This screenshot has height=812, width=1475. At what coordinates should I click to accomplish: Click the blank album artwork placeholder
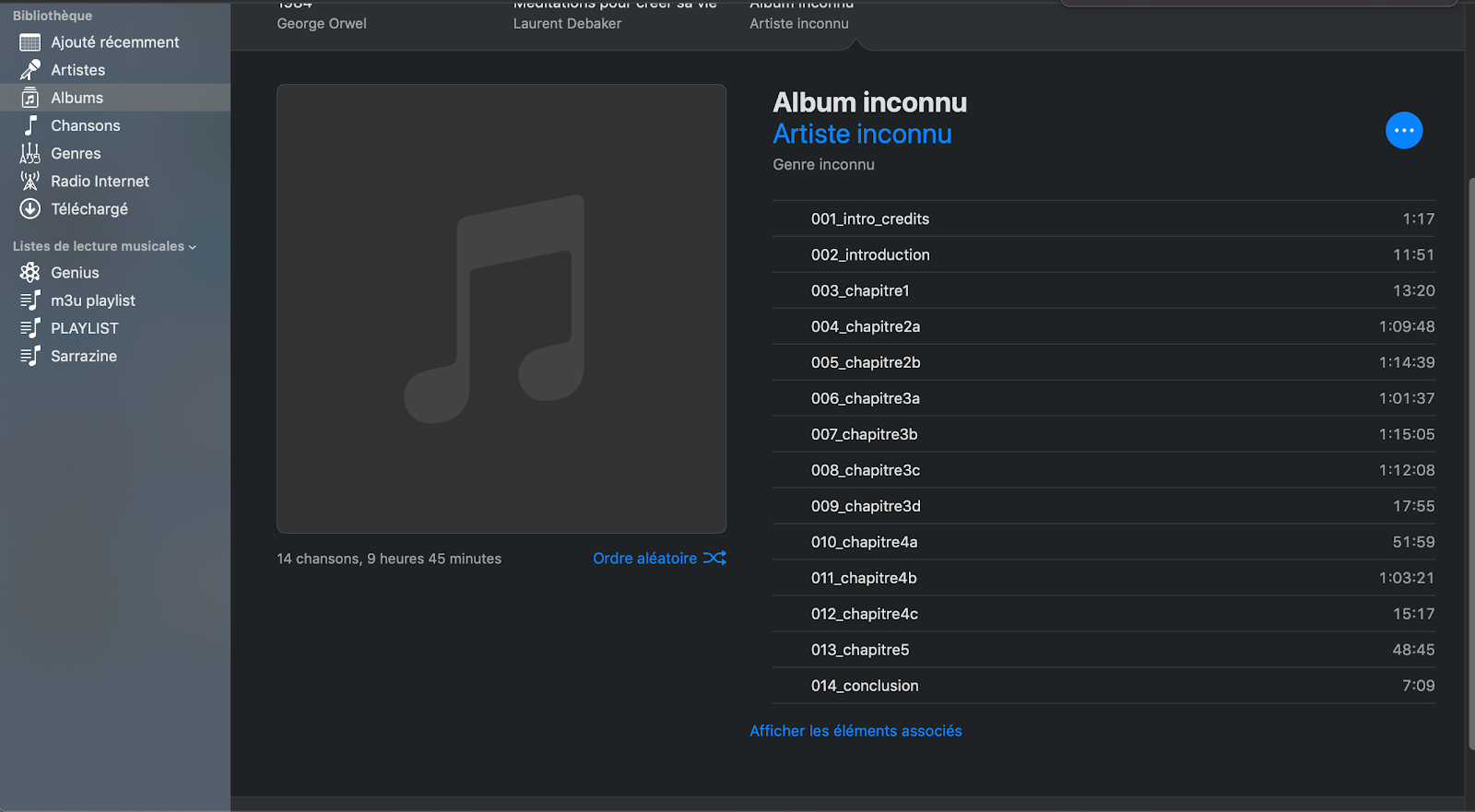point(501,309)
